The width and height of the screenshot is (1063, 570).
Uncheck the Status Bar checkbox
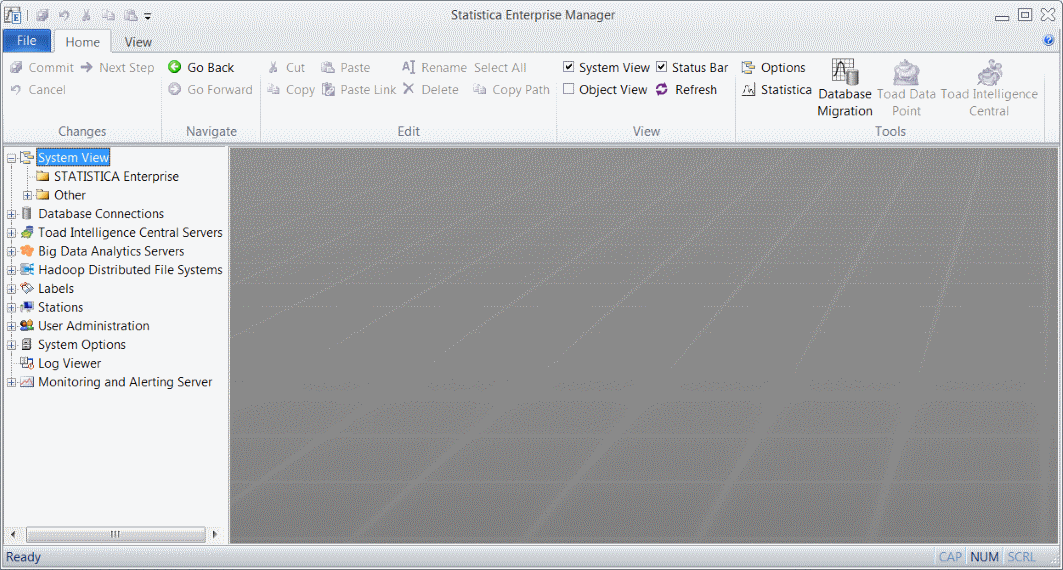click(x=662, y=66)
